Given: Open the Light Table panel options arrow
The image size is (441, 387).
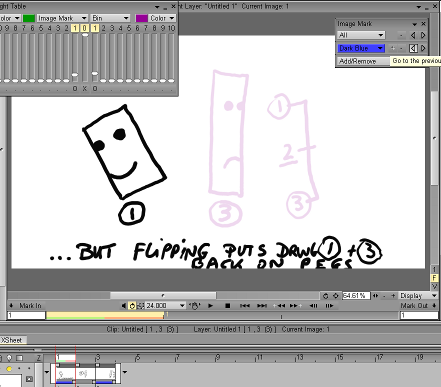Looking at the screenshot, I should tap(157, 7).
